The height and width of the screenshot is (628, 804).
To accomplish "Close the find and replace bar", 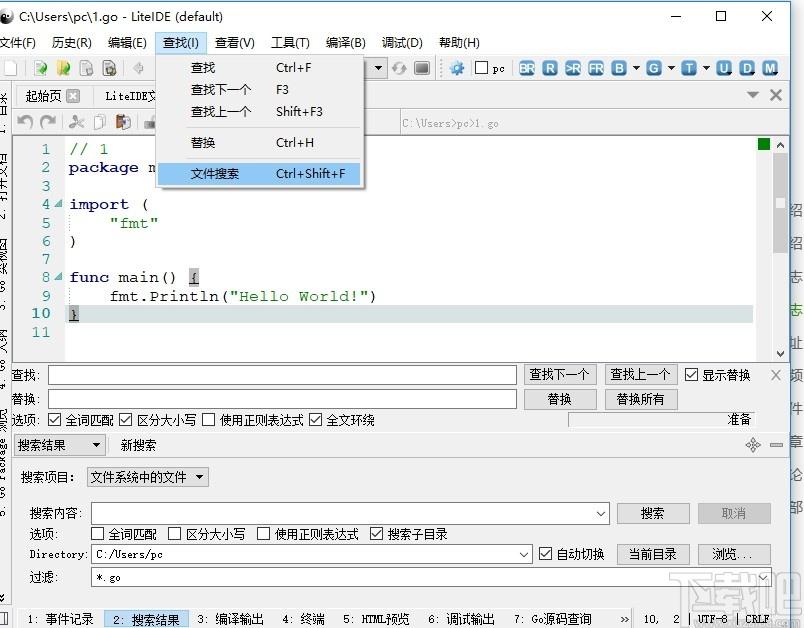I will click(776, 375).
